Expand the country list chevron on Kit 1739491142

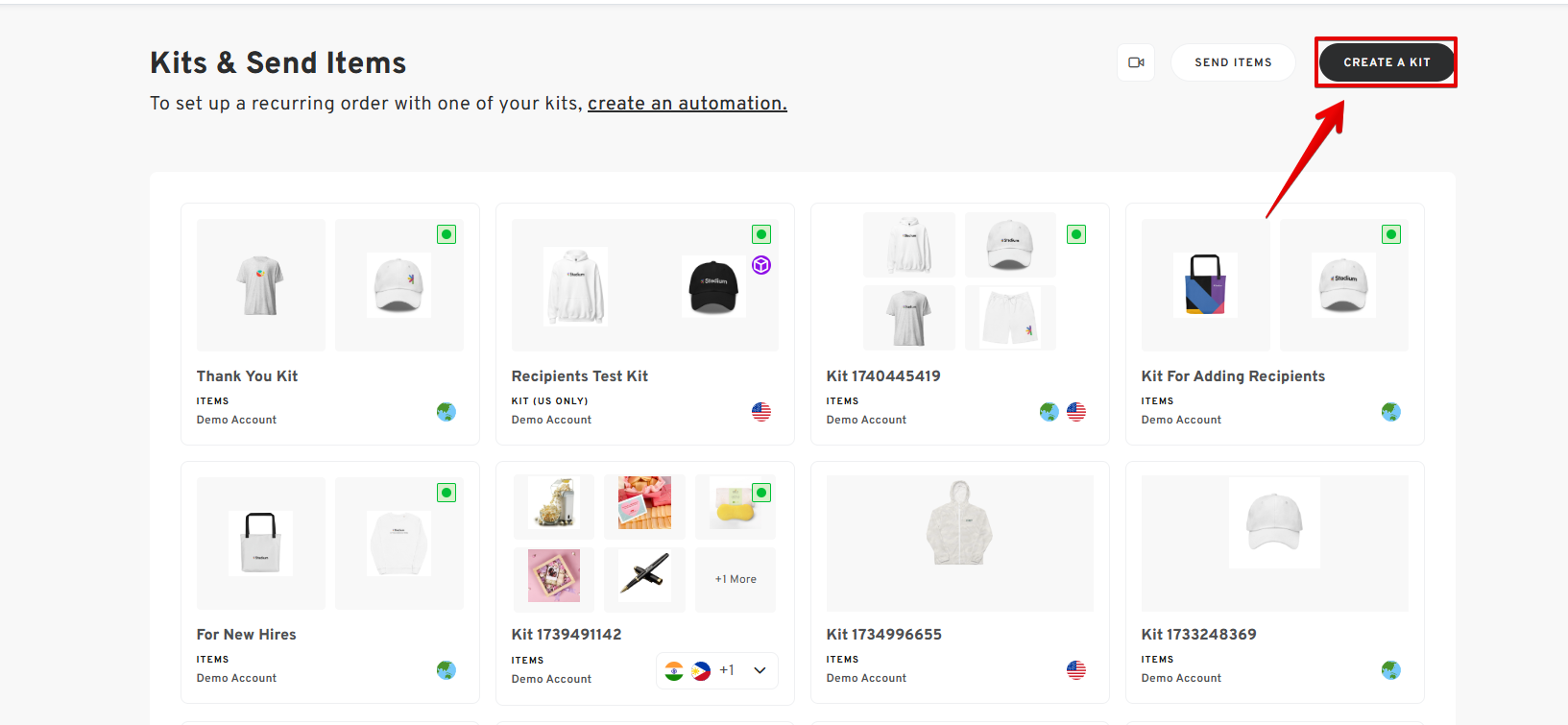(760, 670)
